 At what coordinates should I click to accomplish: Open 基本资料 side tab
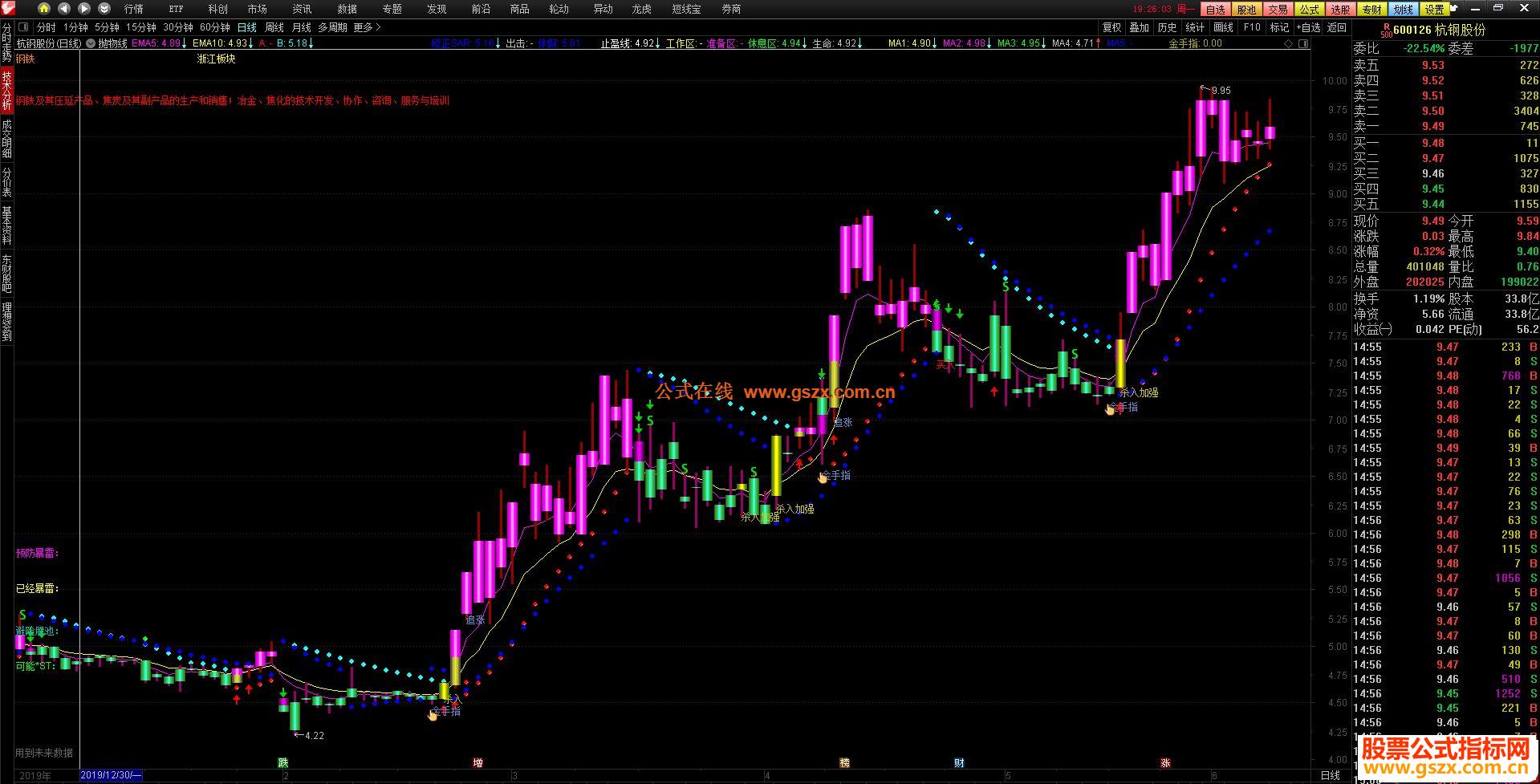7,225
